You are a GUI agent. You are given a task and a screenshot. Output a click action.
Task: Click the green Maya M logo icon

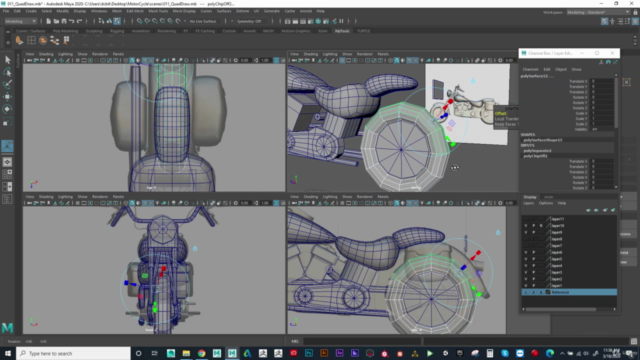click(x=7, y=327)
